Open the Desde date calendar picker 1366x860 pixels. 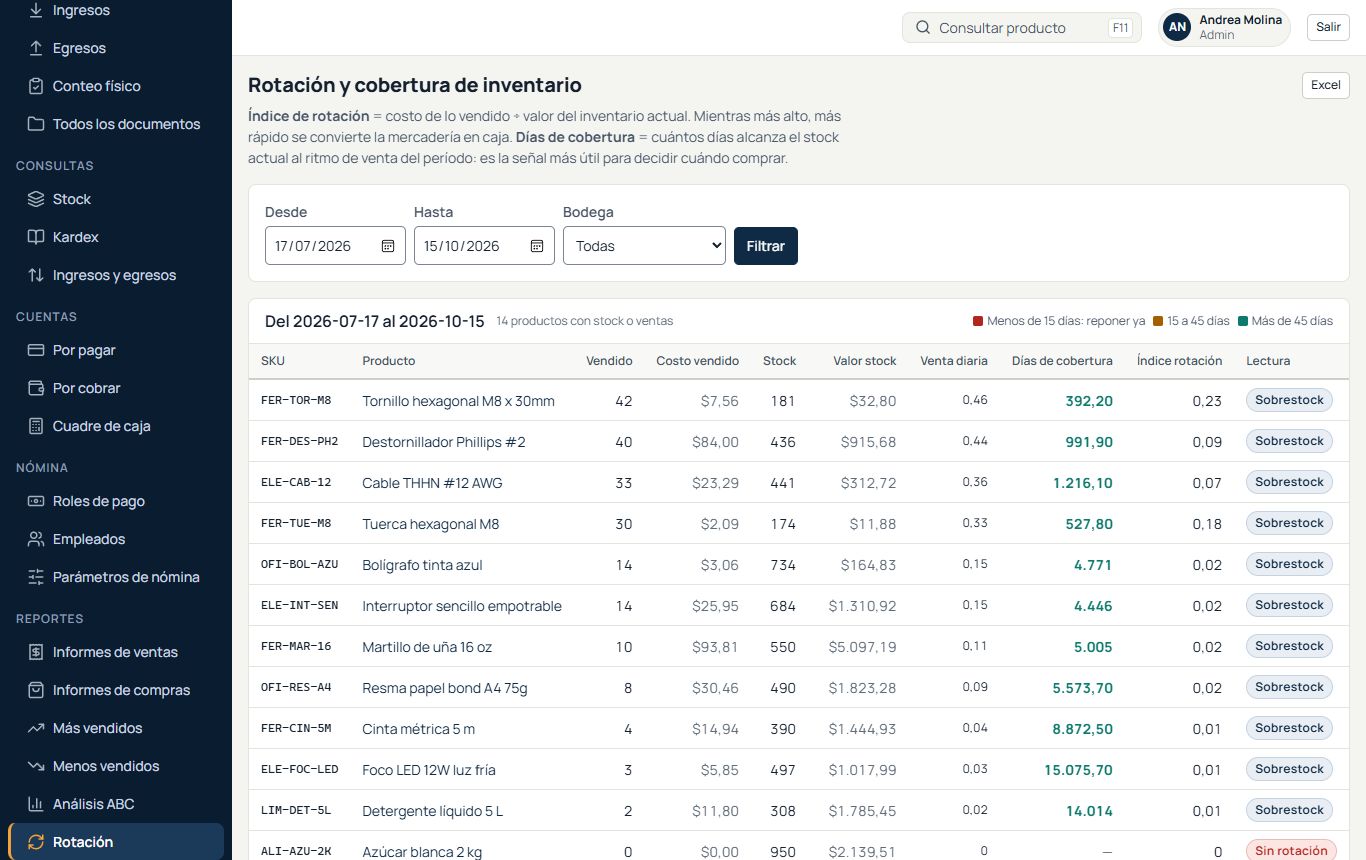pyautogui.click(x=388, y=246)
